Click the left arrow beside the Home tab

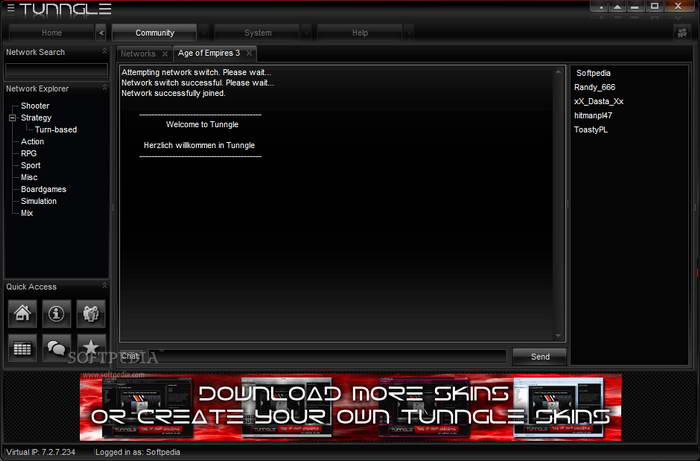(x=101, y=33)
